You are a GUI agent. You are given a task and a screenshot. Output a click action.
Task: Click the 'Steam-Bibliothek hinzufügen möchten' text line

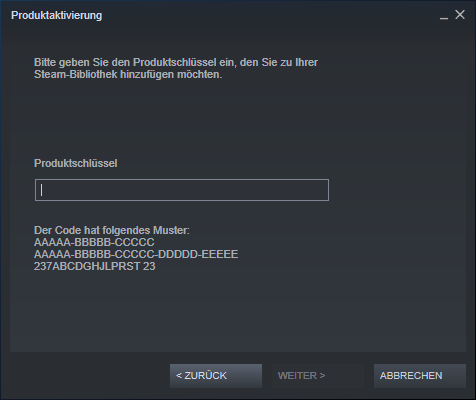pos(128,74)
